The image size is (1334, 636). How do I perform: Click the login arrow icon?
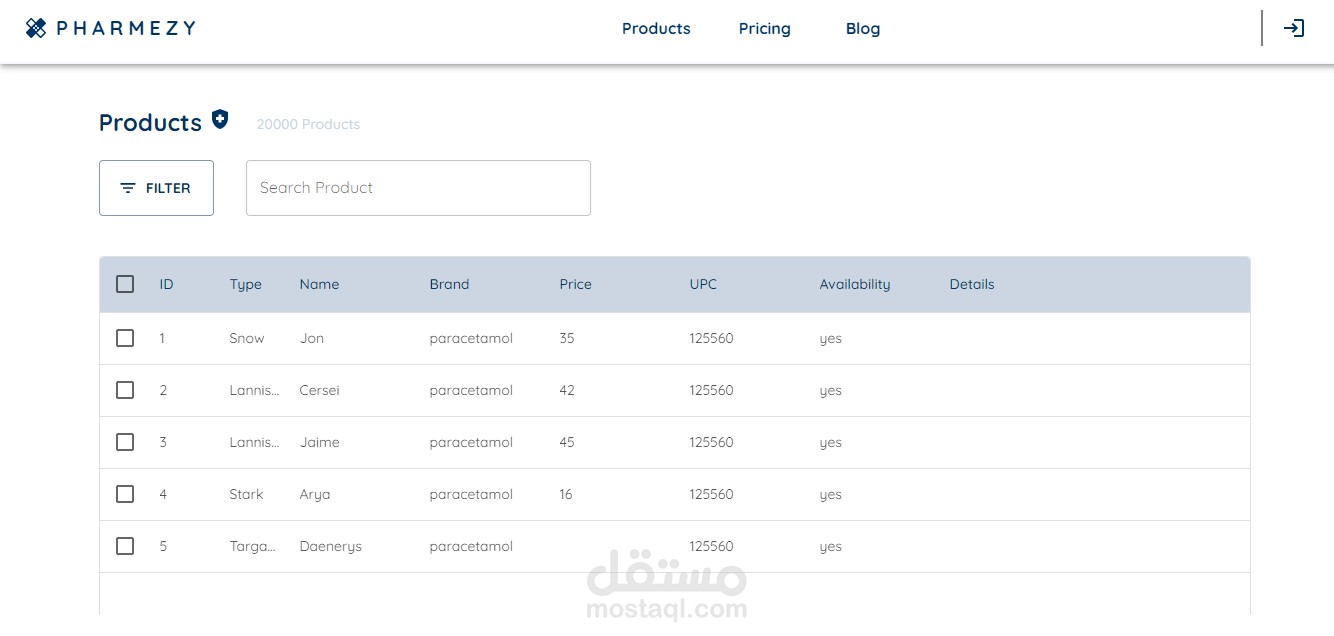tap(1294, 28)
